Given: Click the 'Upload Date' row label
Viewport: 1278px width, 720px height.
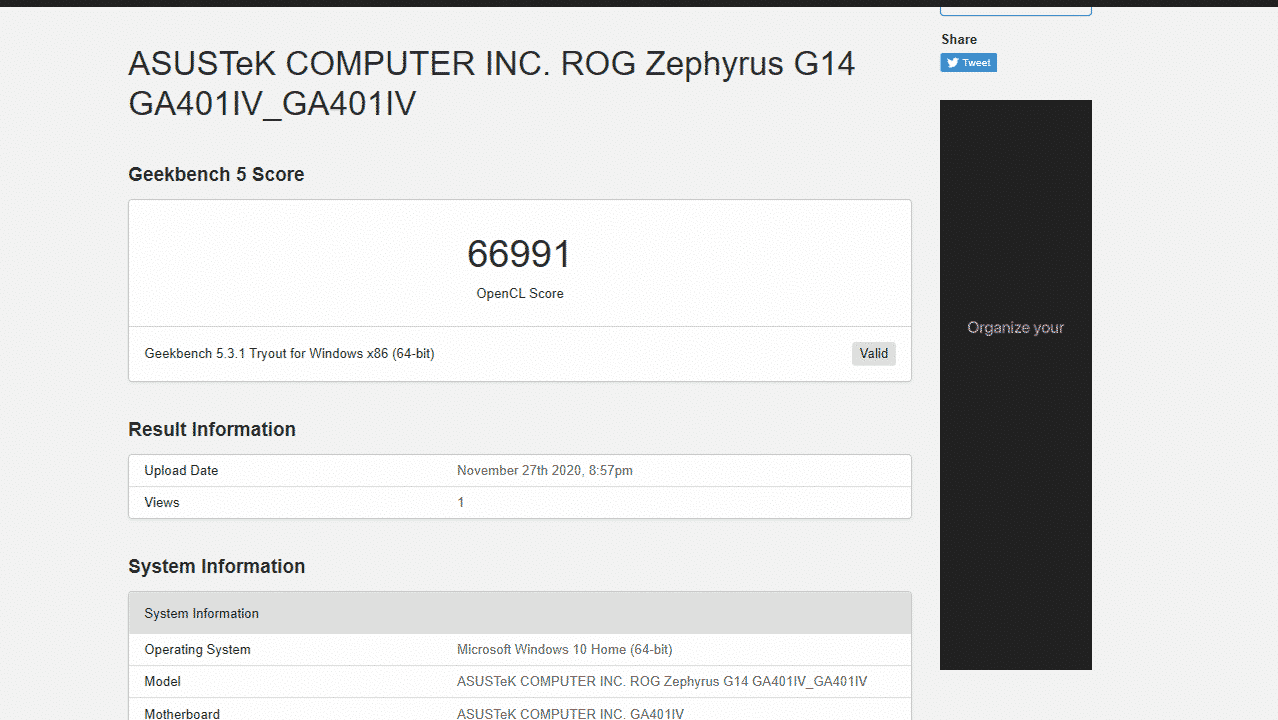Looking at the screenshot, I should [x=181, y=470].
